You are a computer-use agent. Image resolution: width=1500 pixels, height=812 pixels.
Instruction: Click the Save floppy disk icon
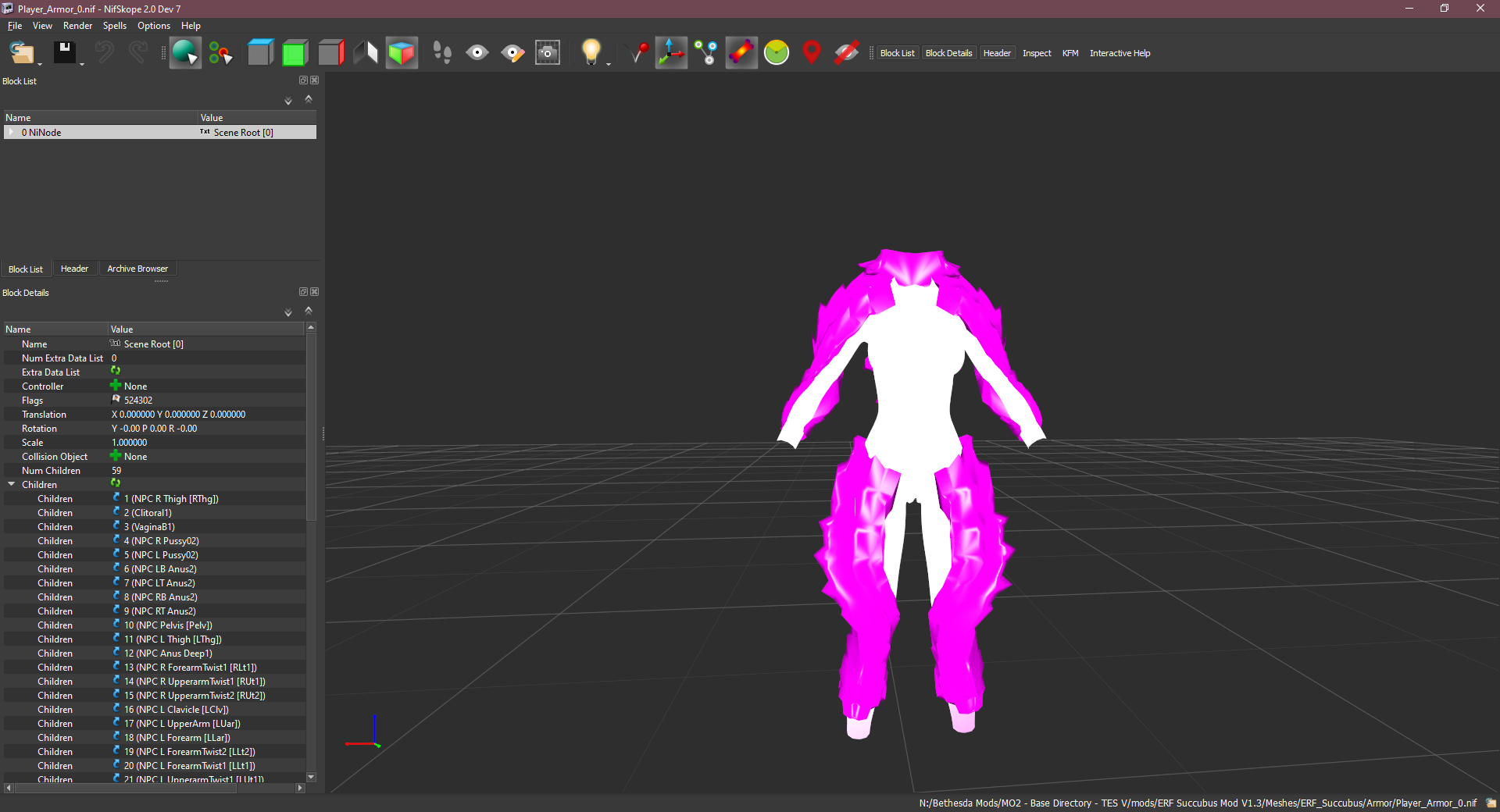64,53
